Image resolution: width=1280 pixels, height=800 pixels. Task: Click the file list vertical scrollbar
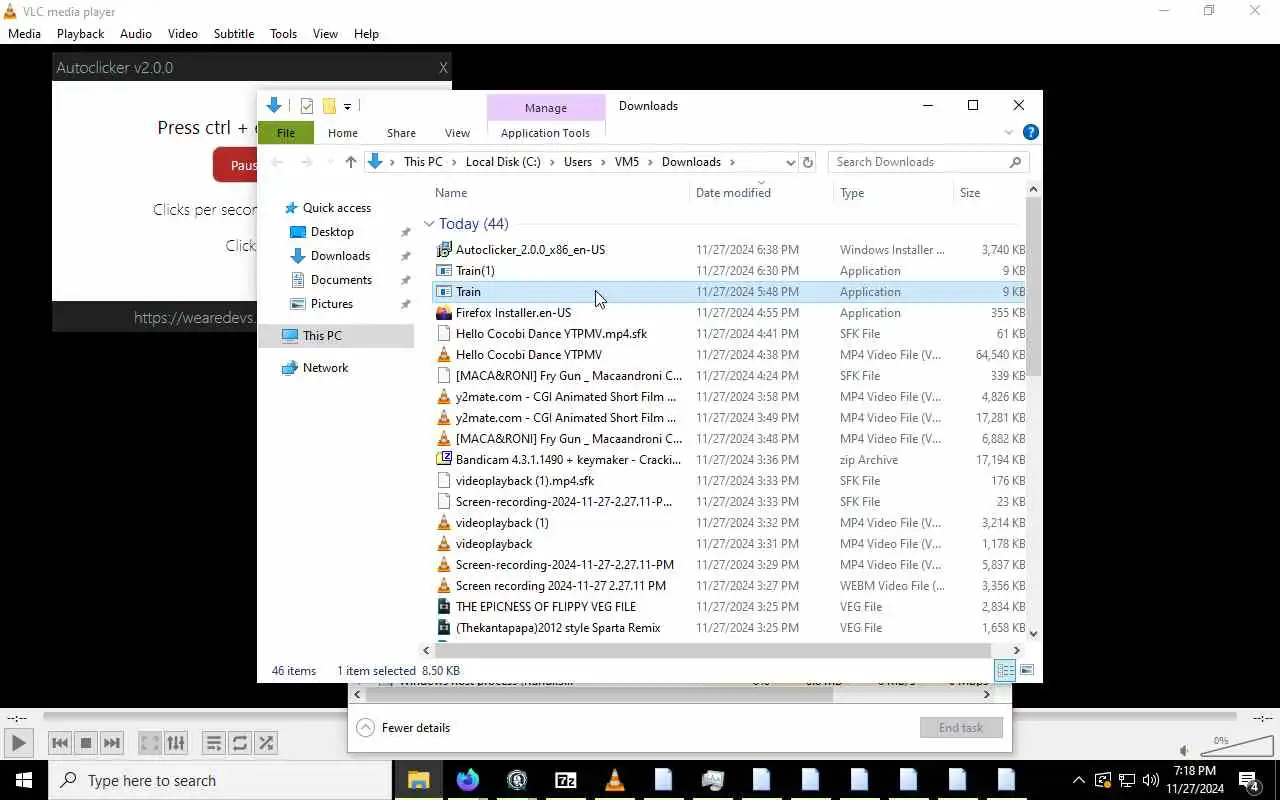[x=1033, y=285]
